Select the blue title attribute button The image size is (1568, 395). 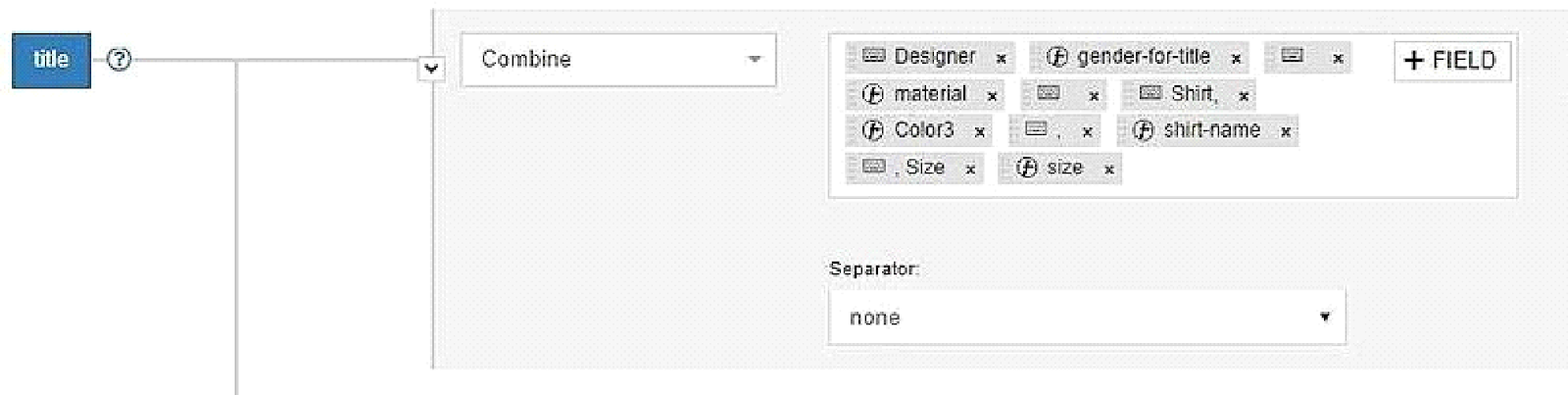(51, 60)
